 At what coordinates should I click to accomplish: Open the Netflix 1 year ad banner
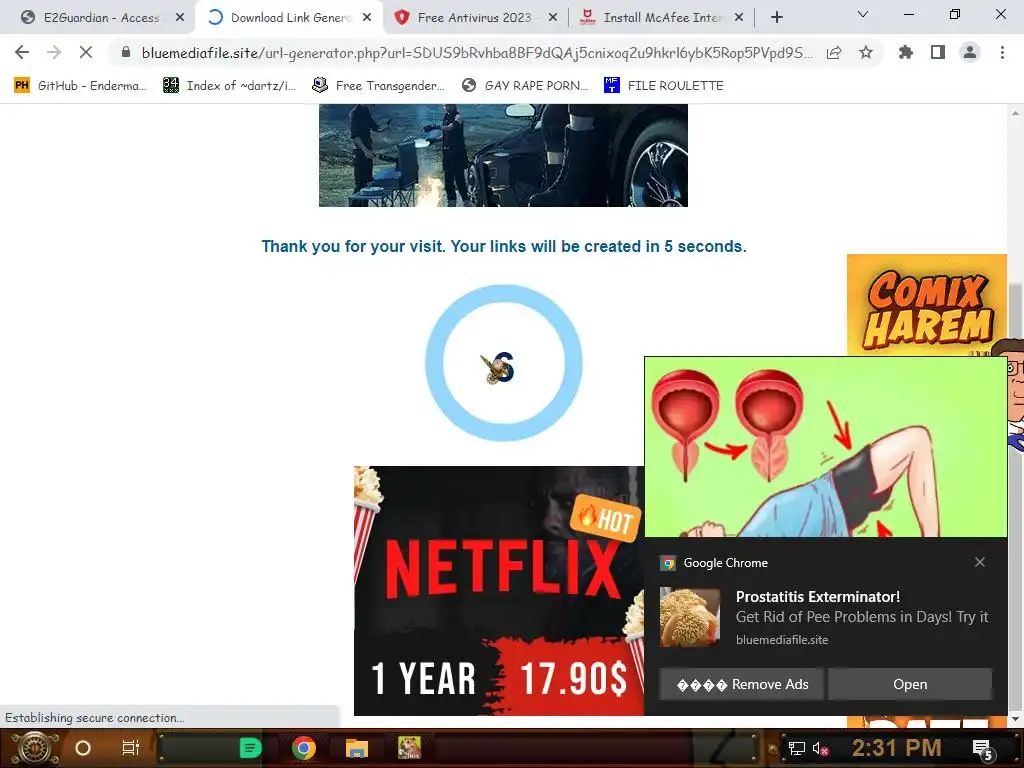click(499, 590)
